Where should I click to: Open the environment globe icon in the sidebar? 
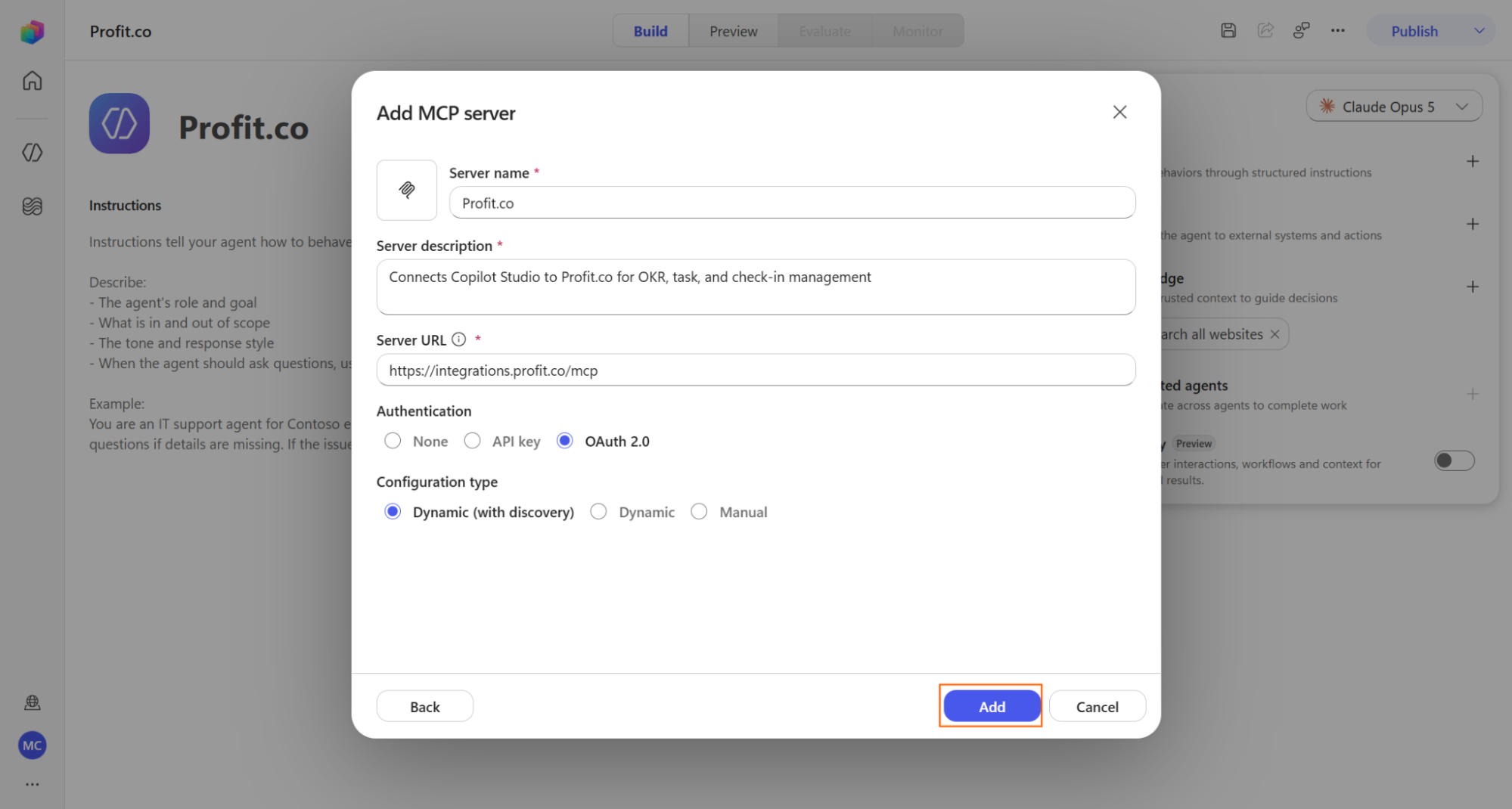pos(32,702)
